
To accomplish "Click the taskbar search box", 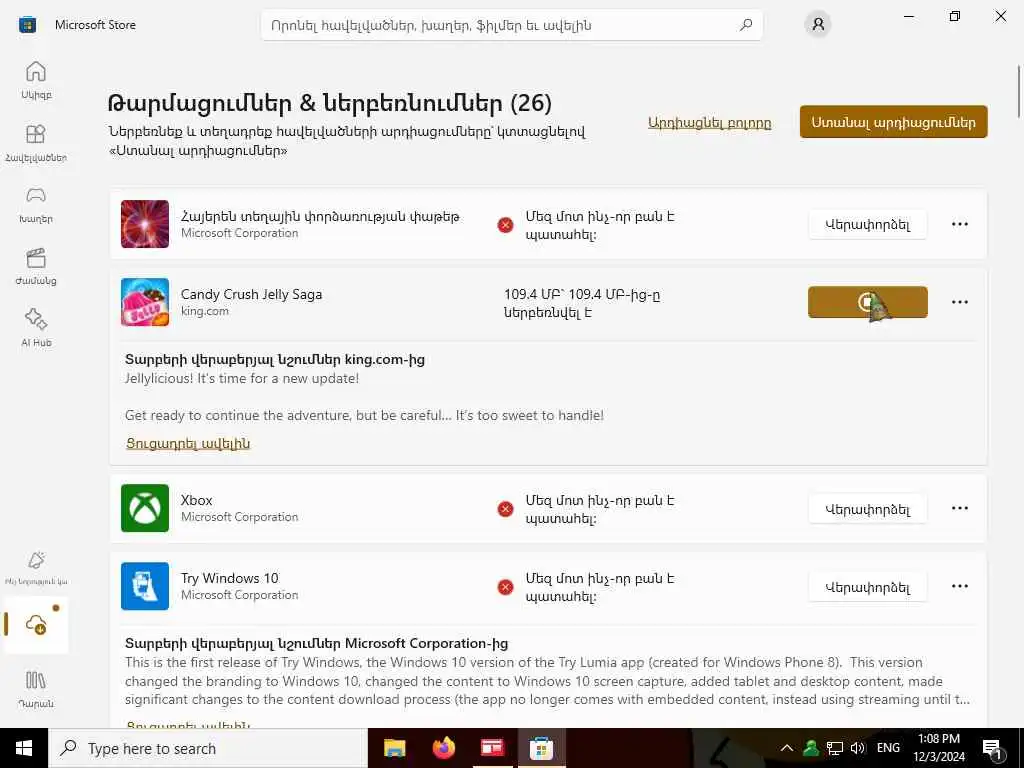I will coord(208,748).
